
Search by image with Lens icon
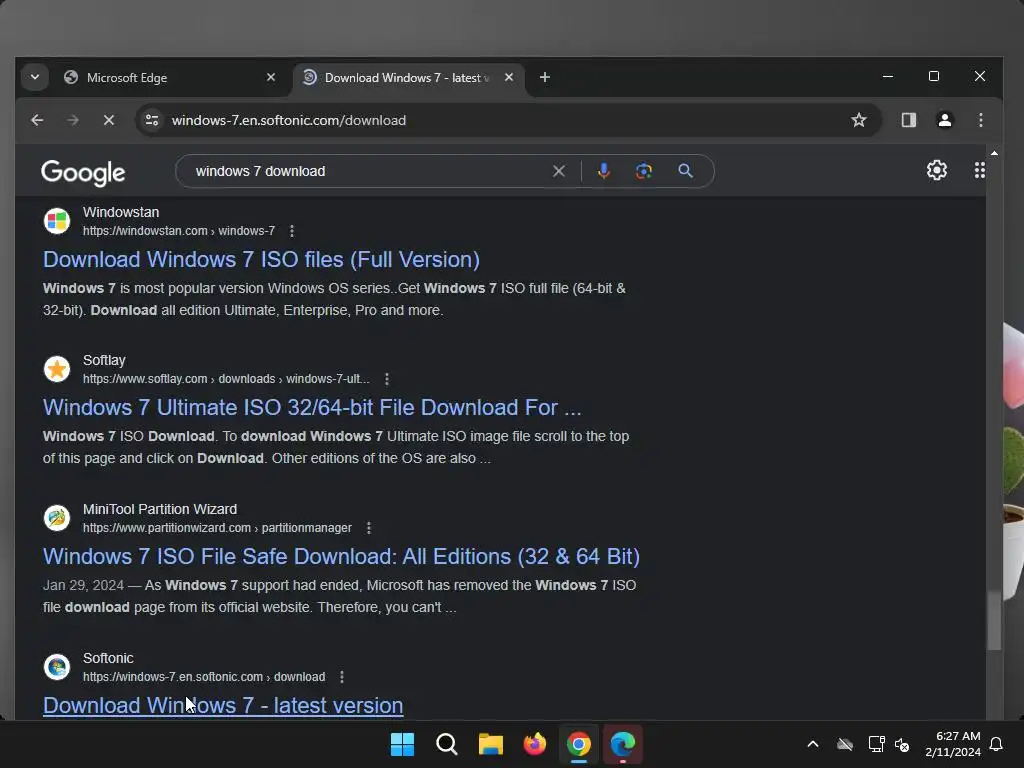tap(644, 171)
